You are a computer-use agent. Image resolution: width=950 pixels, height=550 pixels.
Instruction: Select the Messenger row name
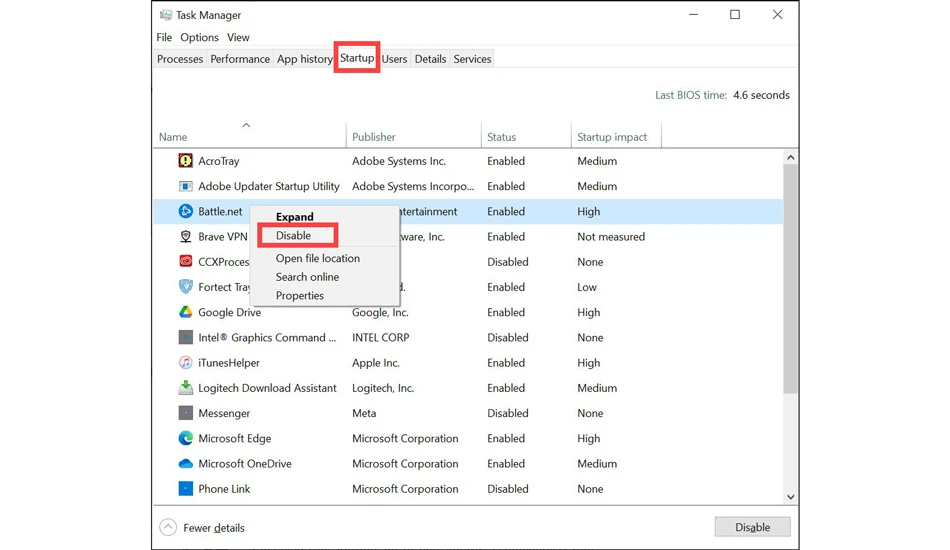pyautogui.click(x=224, y=413)
